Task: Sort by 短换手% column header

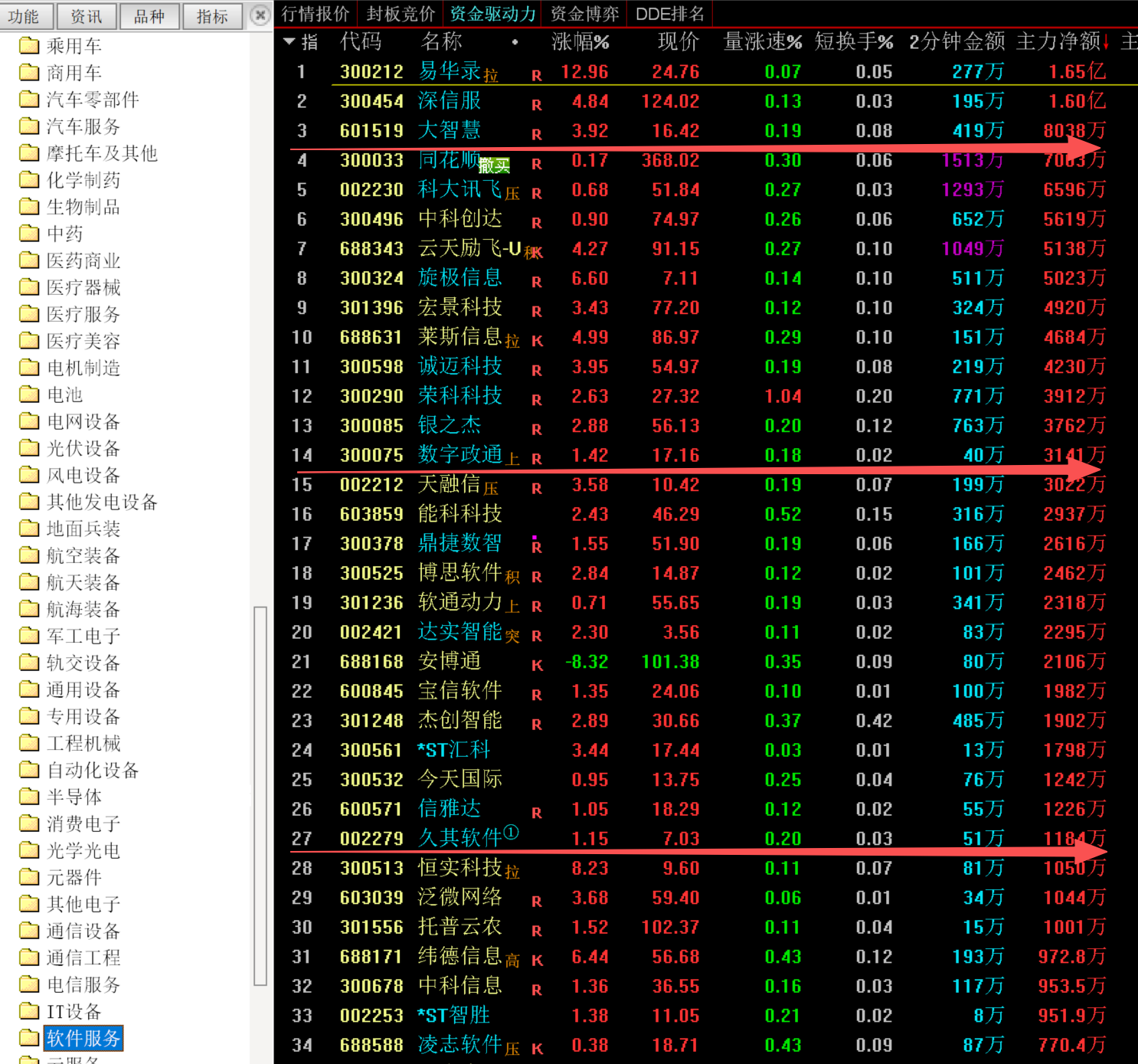Action: pyautogui.click(x=854, y=41)
